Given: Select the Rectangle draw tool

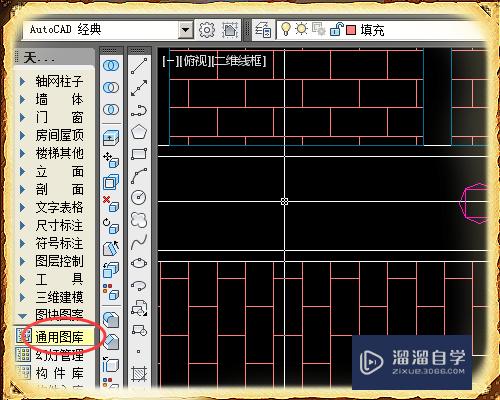Looking at the screenshot, I should click(139, 154).
